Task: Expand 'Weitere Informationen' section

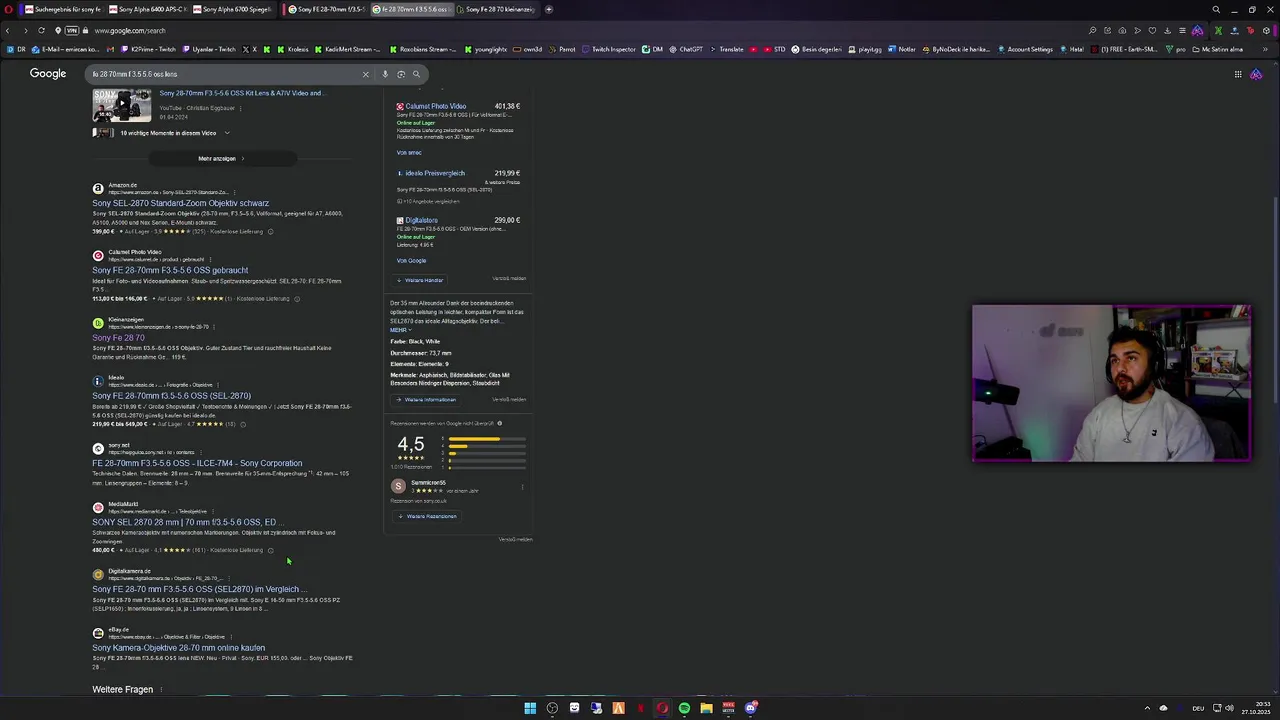Action: click(x=427, y=400)
